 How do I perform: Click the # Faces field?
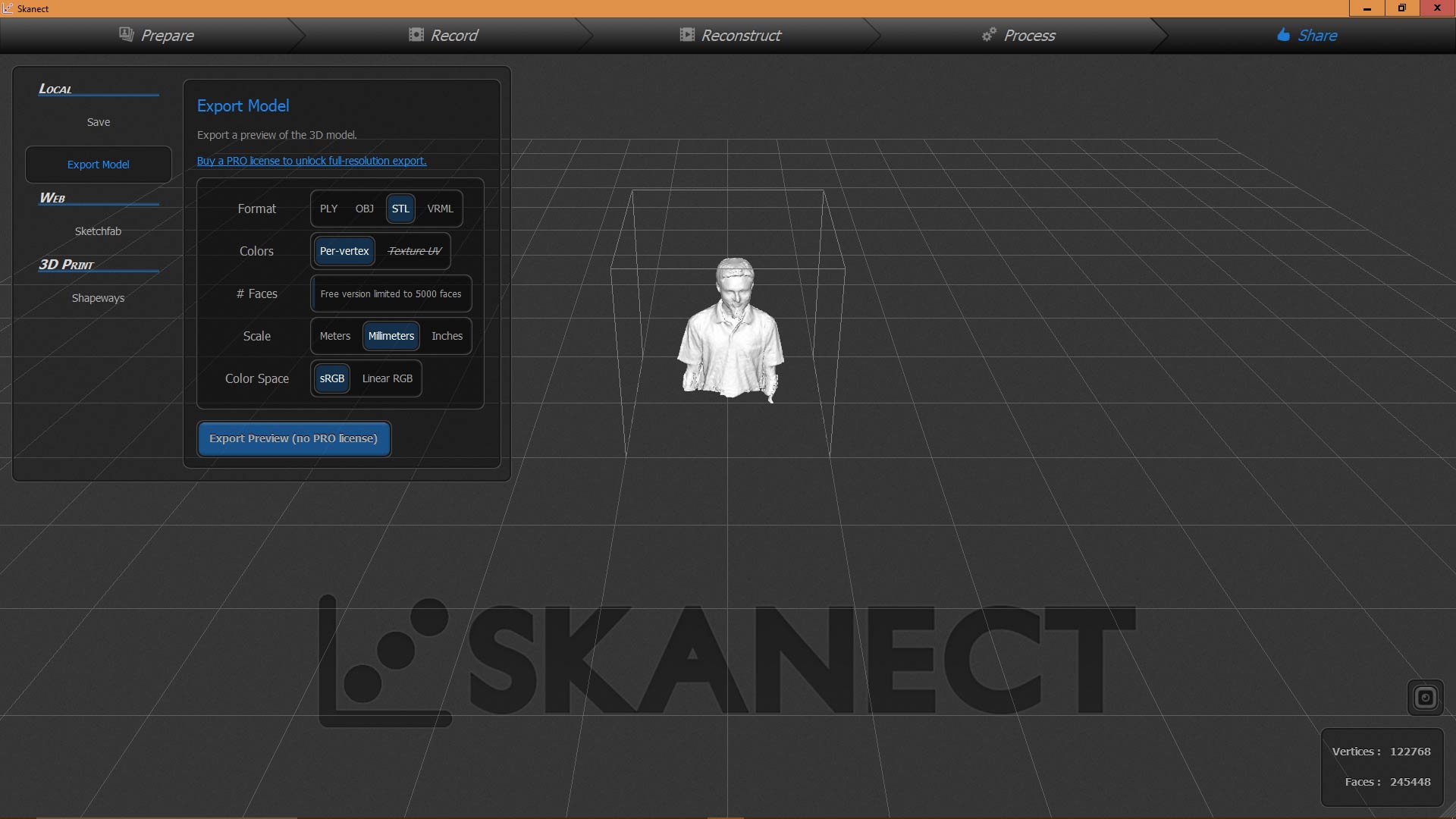391,293
